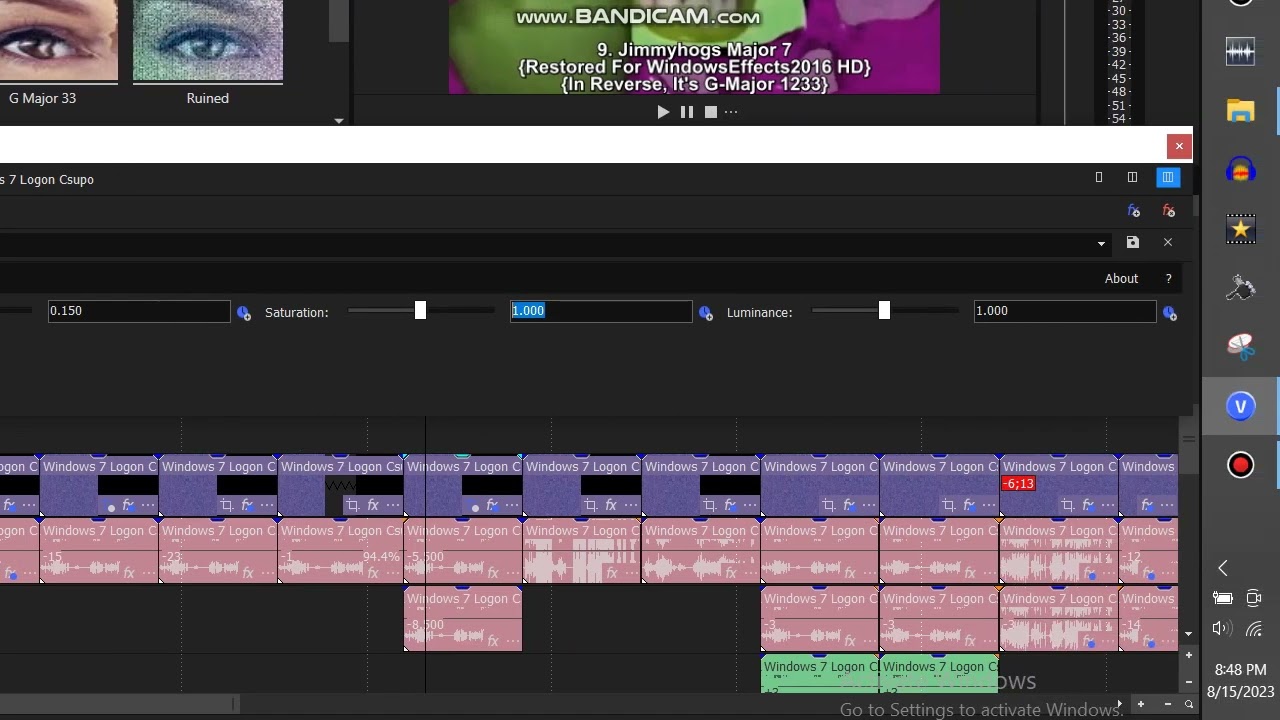Click the presets panel scroll-down arrow
Screen dimensions: 1280x720
pyautogui.click(x=339, y=120)
